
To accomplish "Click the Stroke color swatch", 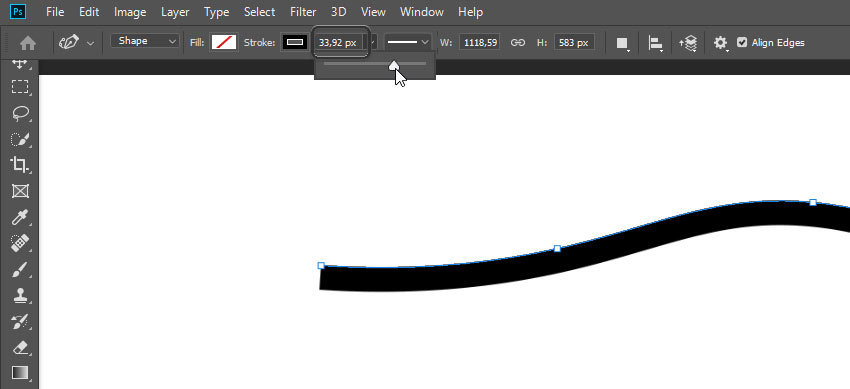I will click(x=294, y=42).
